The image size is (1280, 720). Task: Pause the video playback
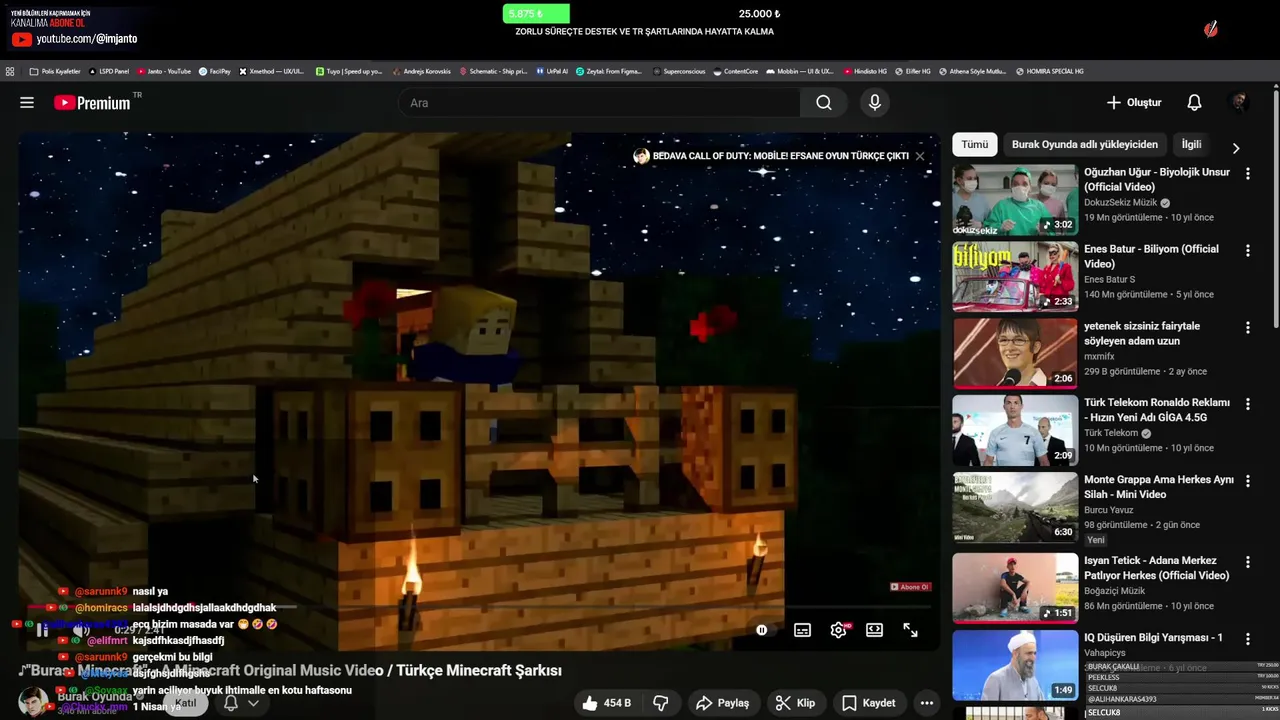(x=42, y=630)
